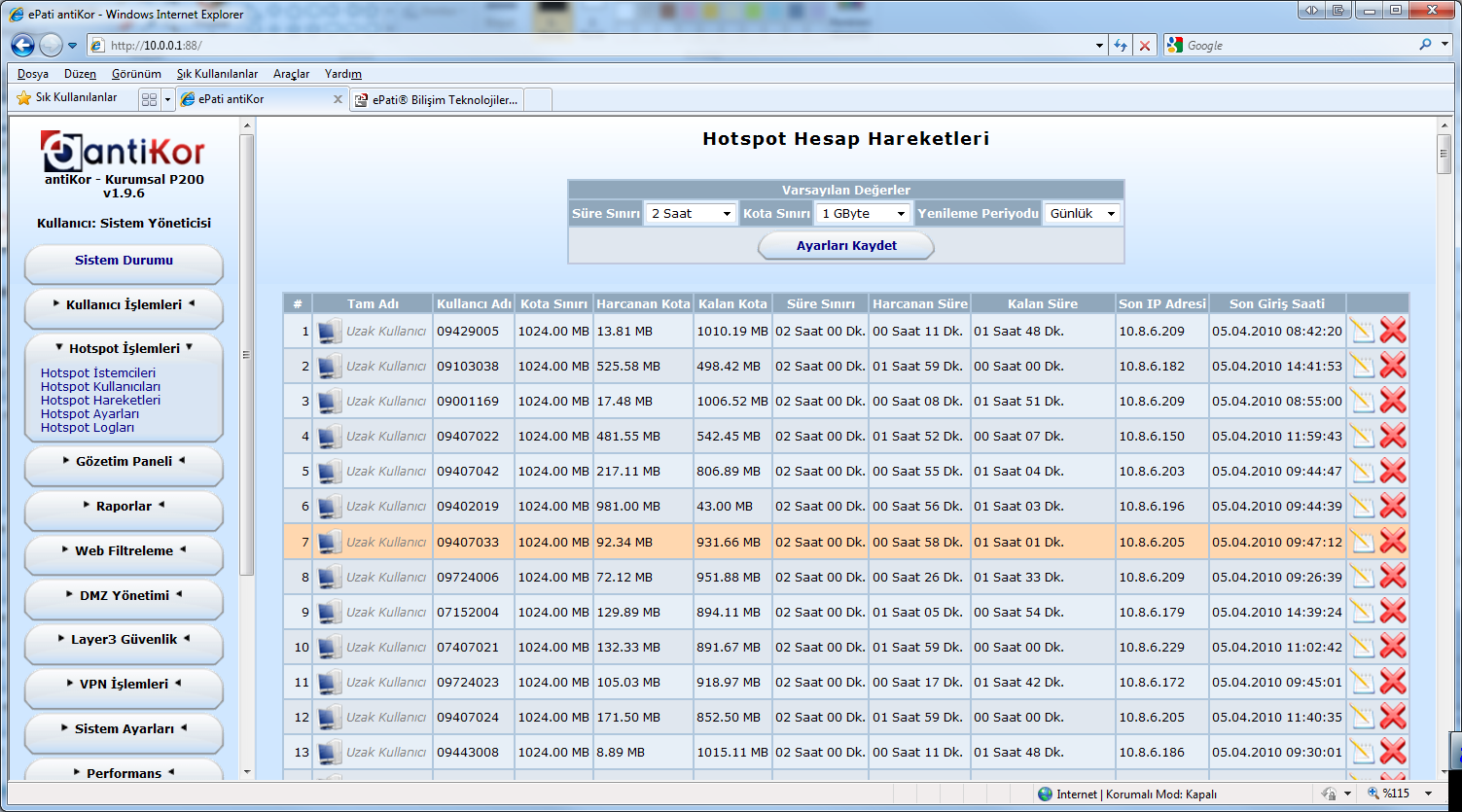This screenshot has width=1462, height=812.
Task: Click Google search magnifier icon
Action: pyautogui.click(x=1425, y=45)
